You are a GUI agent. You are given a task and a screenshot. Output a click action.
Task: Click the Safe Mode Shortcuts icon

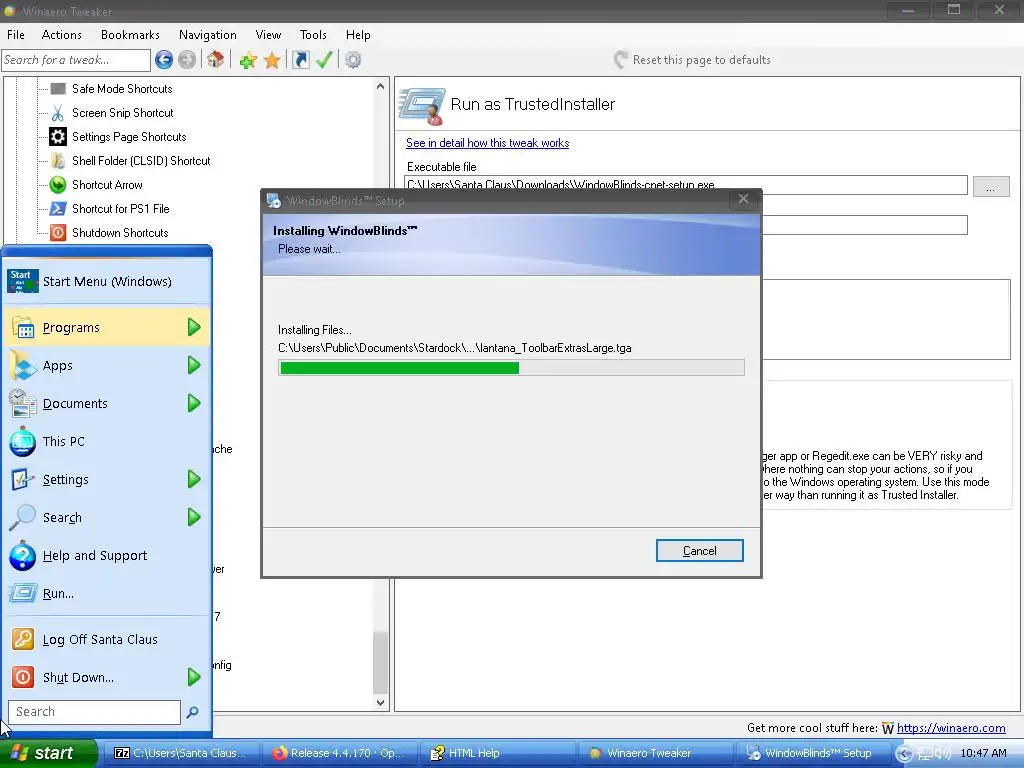tap(58, 89)
